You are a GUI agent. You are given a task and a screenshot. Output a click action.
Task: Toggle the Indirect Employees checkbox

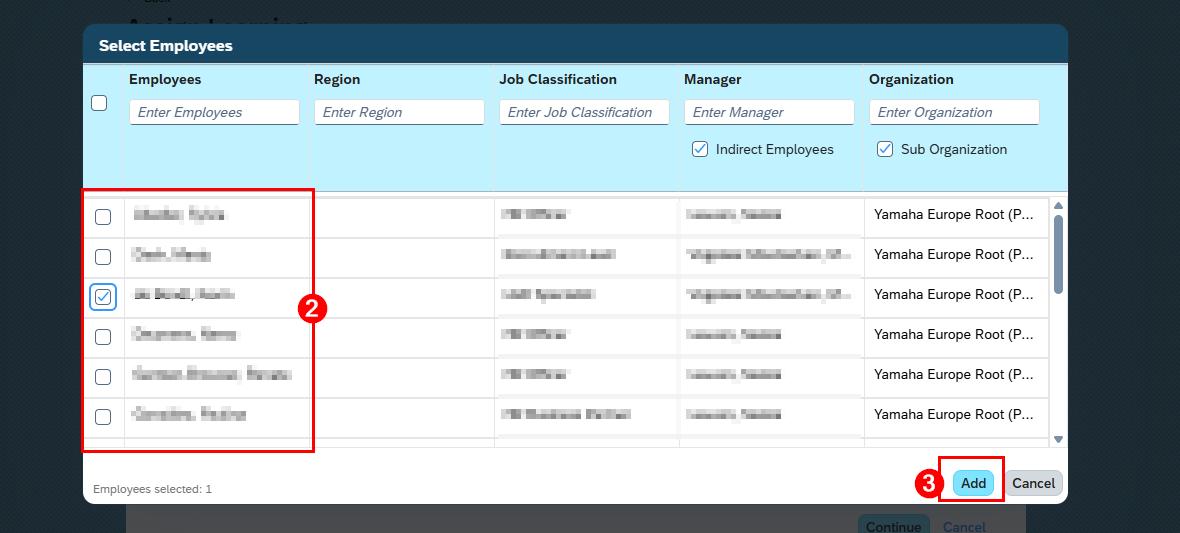pos(700,149)
